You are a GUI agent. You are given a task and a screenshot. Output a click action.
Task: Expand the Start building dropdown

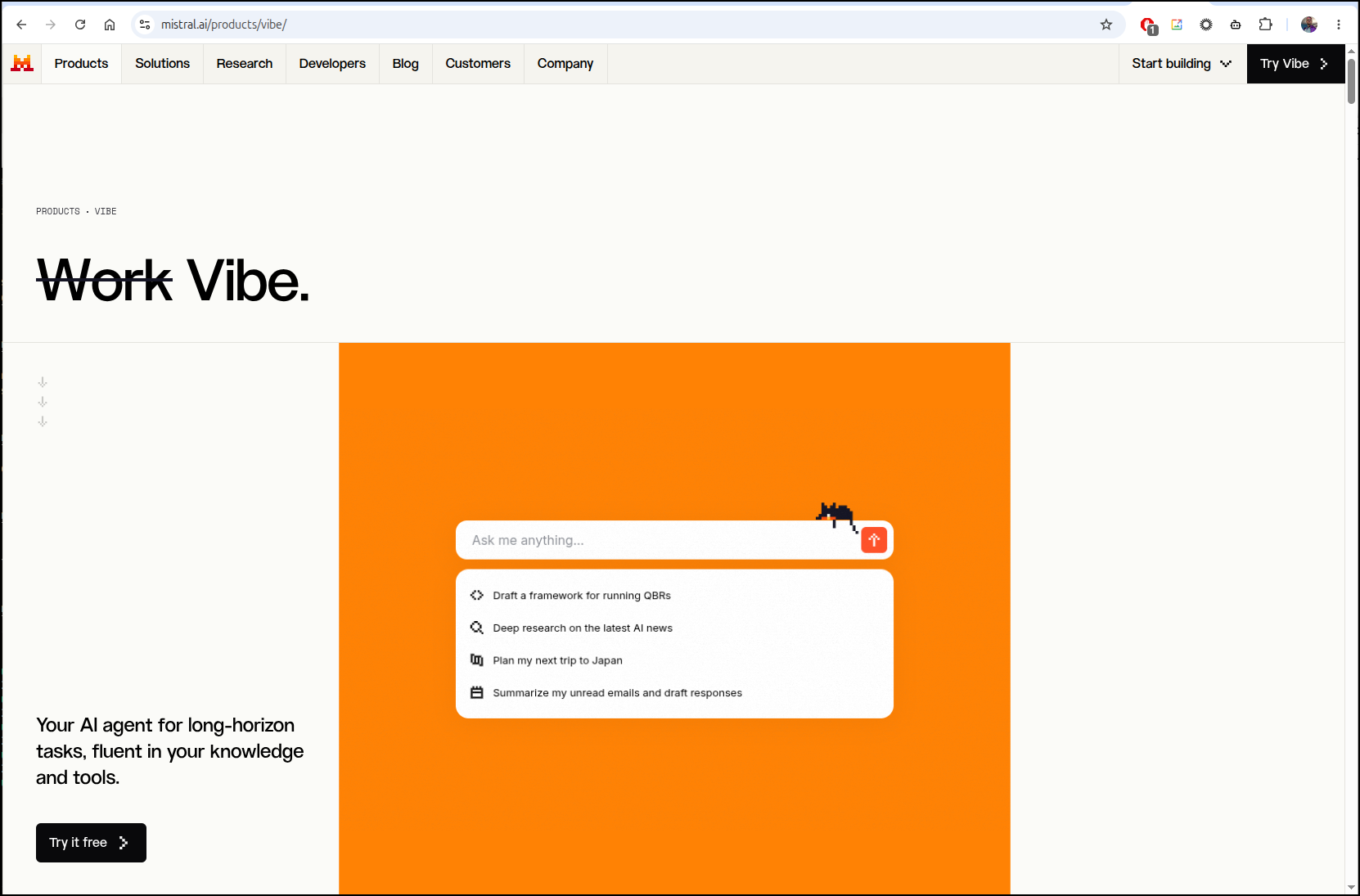[1182, 64]
